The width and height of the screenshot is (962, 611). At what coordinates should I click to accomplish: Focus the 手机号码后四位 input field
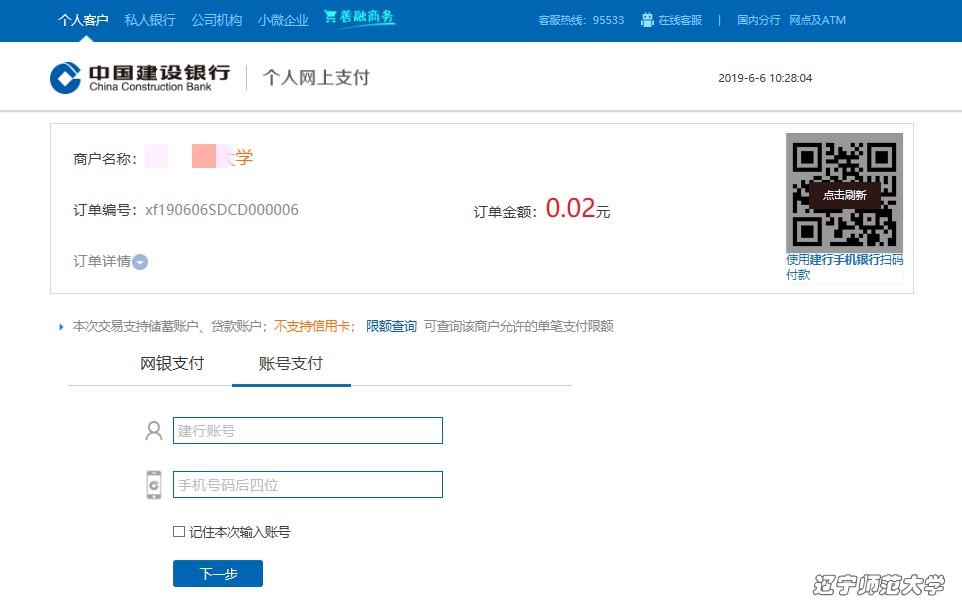click(x=307, y=485)
